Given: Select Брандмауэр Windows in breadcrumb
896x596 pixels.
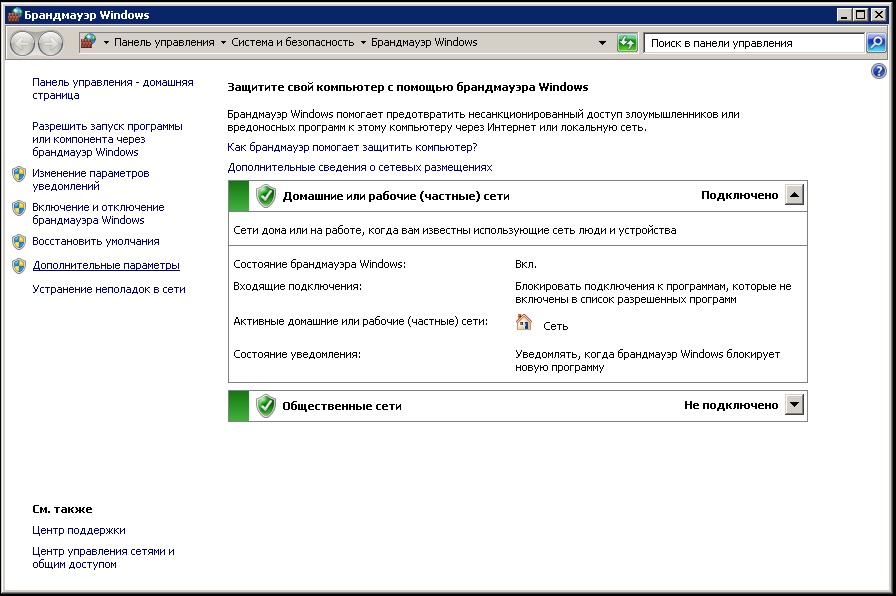Looking at the screenshot, I should 424,42.
